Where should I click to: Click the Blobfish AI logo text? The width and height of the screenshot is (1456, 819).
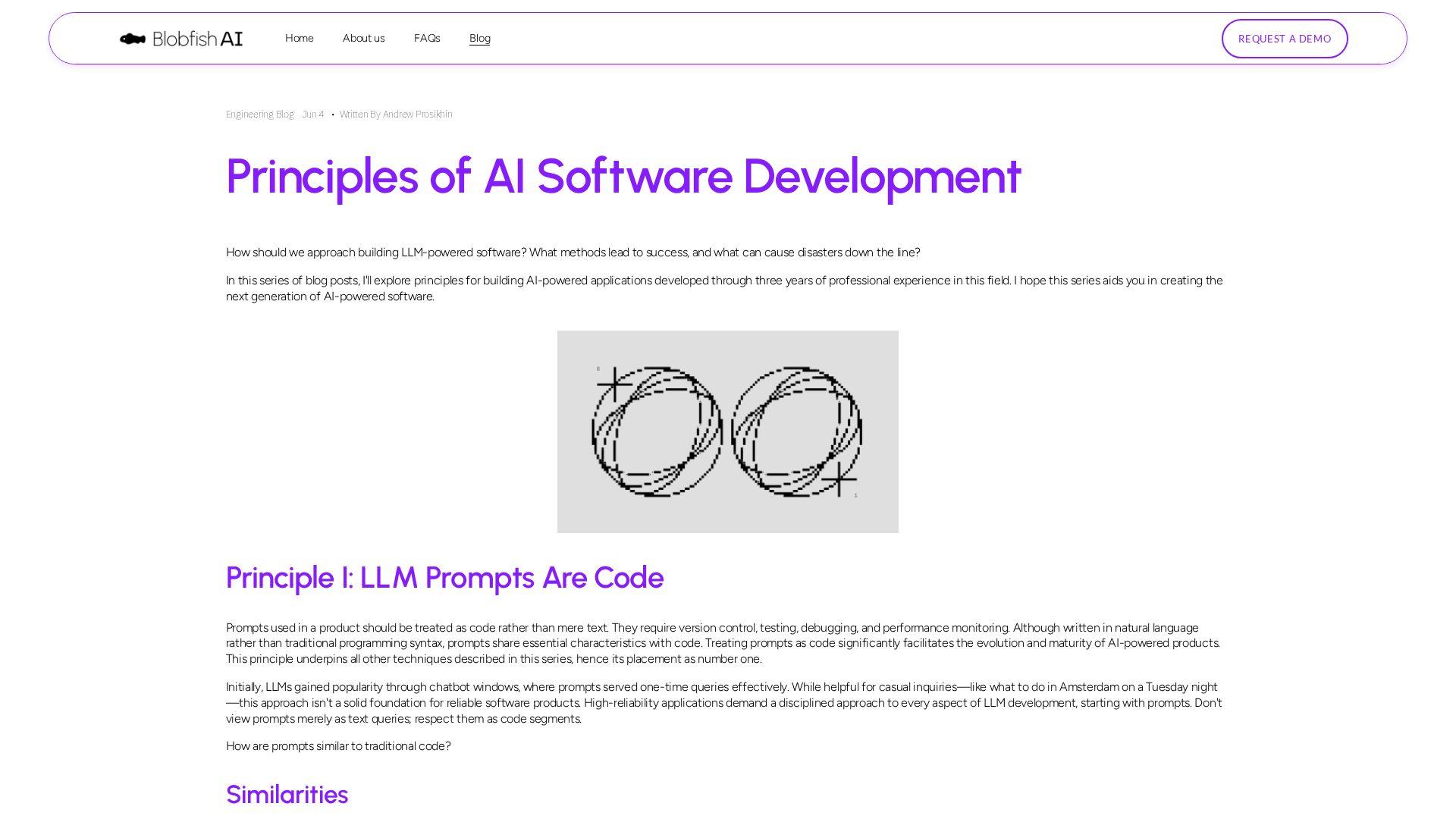(198, 39)
